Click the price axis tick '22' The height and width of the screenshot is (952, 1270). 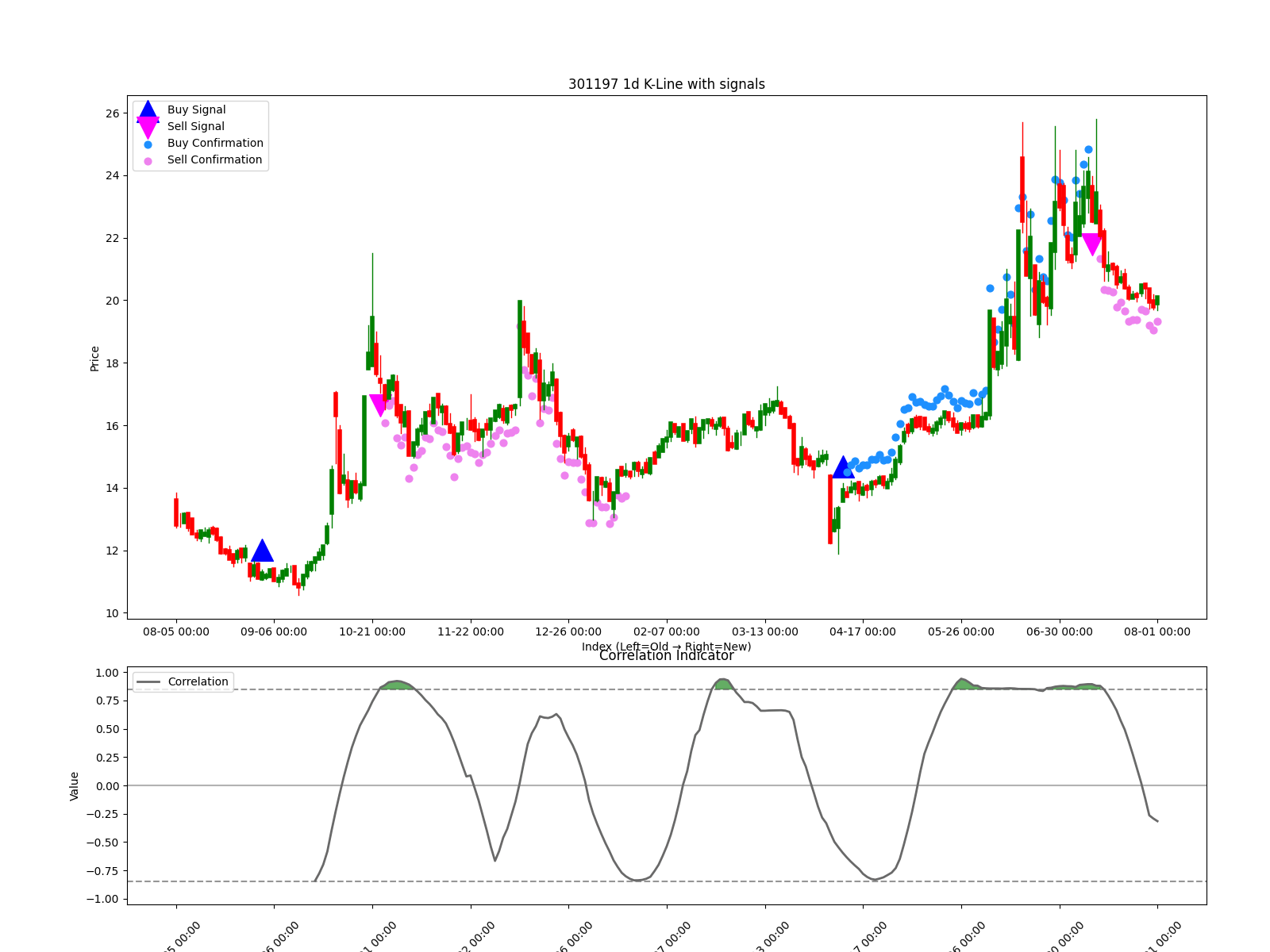click(x=112, y=238)
